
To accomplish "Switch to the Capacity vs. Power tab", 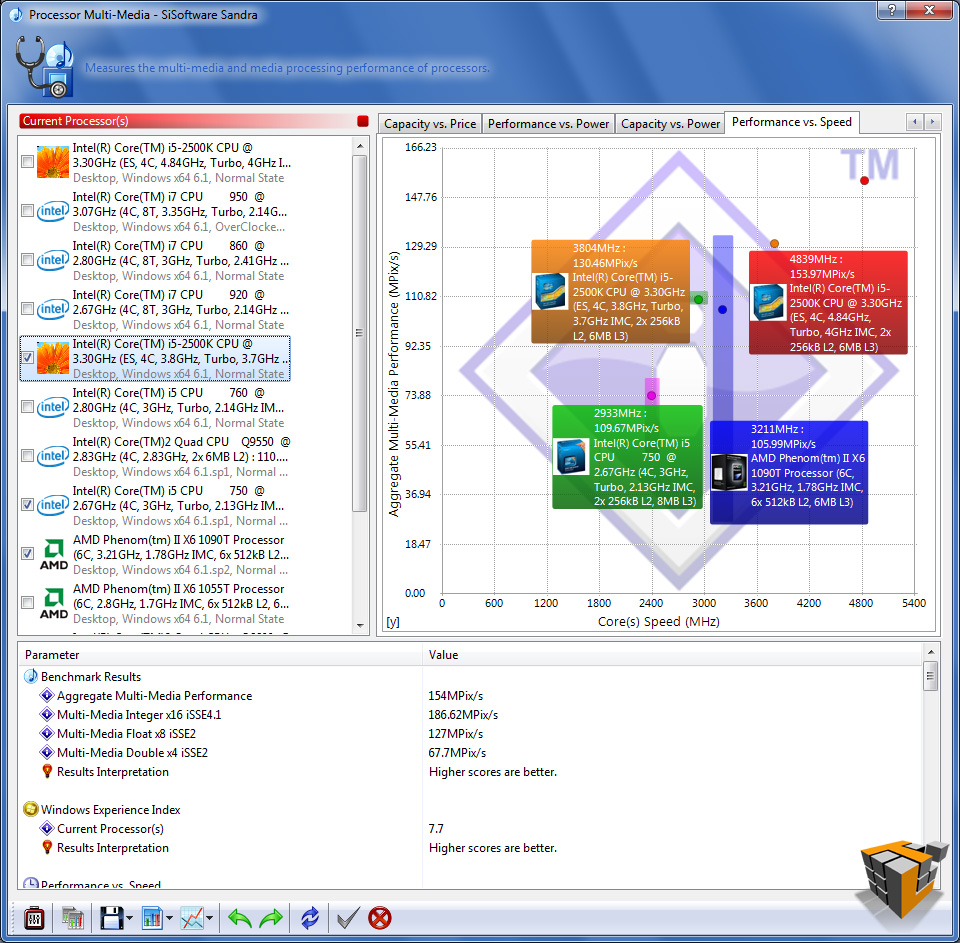I will click(670, 124).
